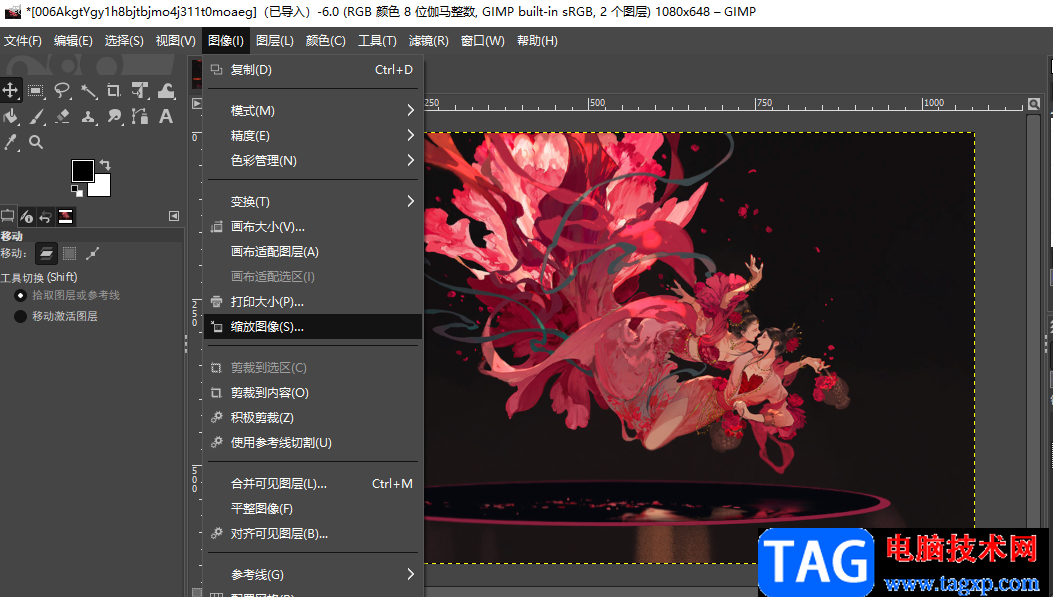1053x597 pixels.
Task: Select the Zoom magnifier tool
Action: (x=36, y=142)
